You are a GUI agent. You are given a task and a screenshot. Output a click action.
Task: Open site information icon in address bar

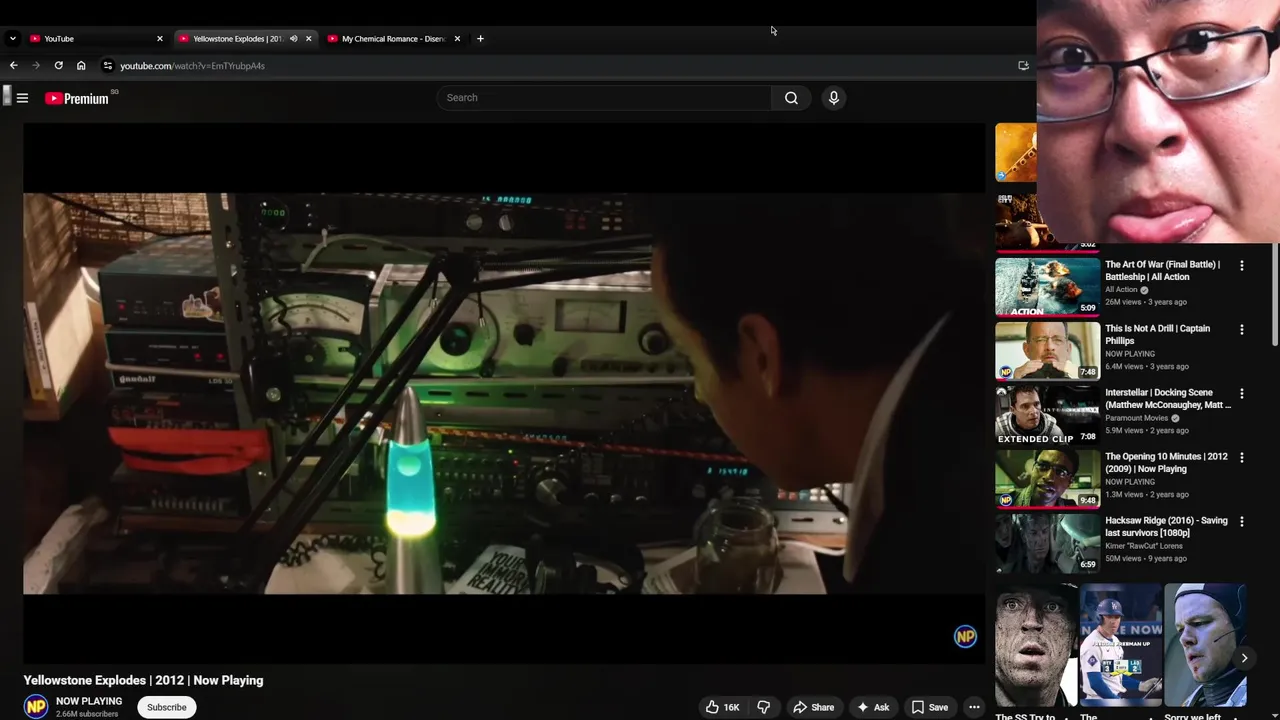108,66
